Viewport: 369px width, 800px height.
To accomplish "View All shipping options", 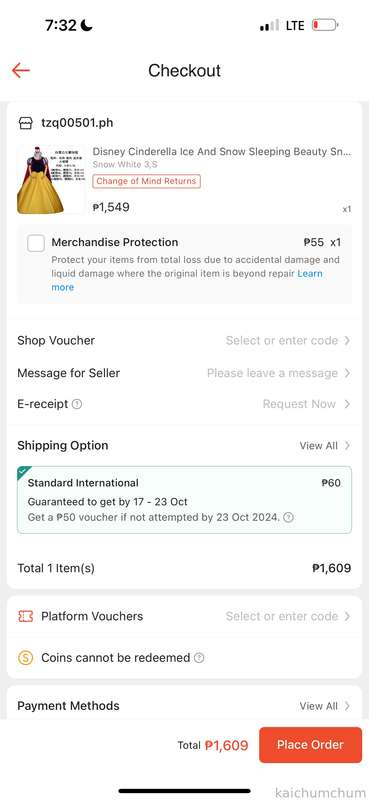I will [x=325, y=445].
